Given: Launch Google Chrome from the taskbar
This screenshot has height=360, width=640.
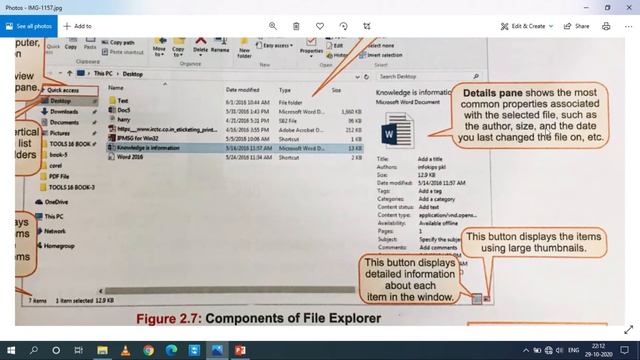Looking at the screenshot, I should coord(149,350).
